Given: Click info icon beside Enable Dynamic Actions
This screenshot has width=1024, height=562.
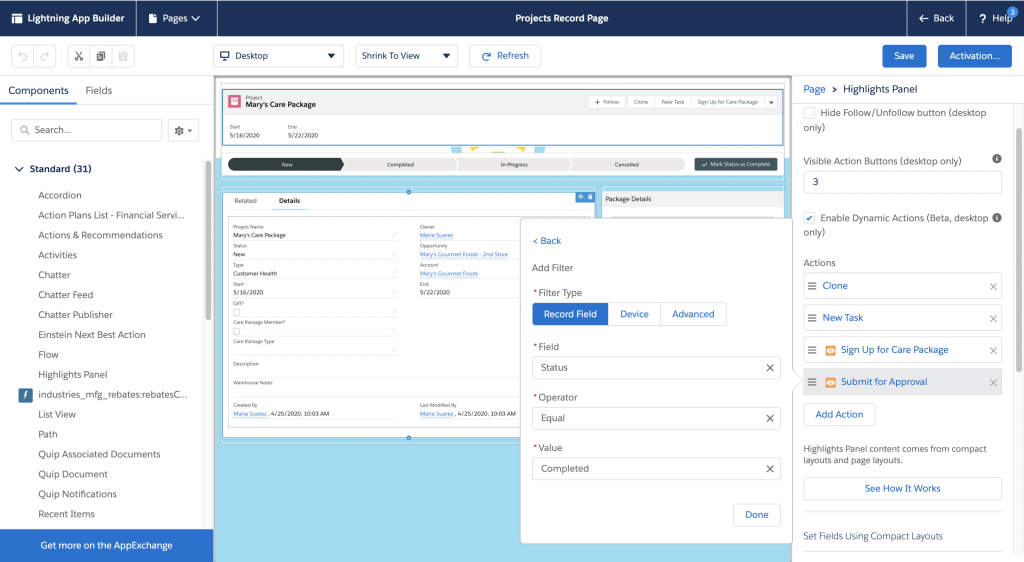Looking at the screenshot, I should [x=997, y=217].
